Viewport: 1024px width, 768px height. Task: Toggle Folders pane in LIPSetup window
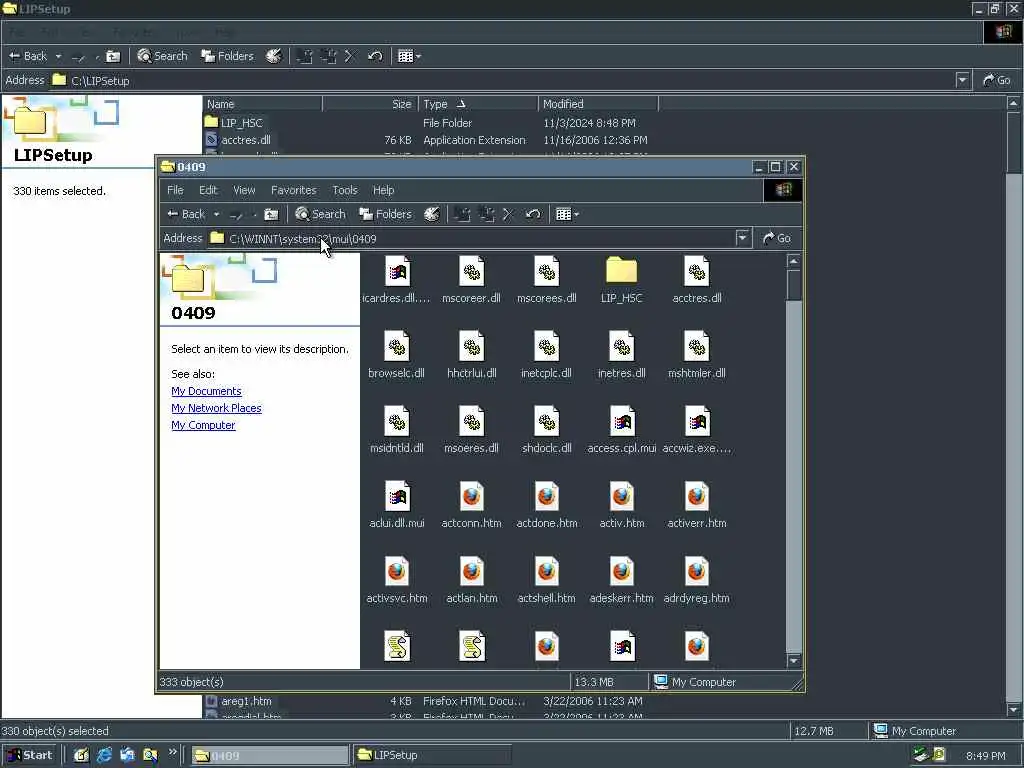pyautogui.click(x=227, y=56)
